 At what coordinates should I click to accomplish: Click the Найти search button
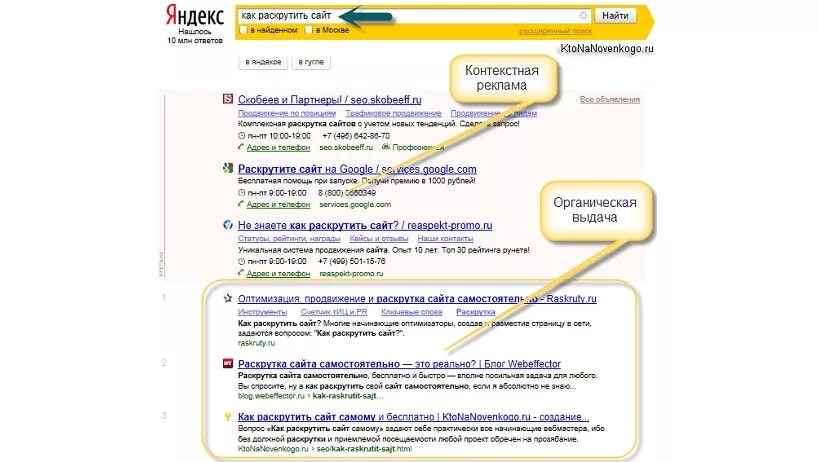pos(615,16)
